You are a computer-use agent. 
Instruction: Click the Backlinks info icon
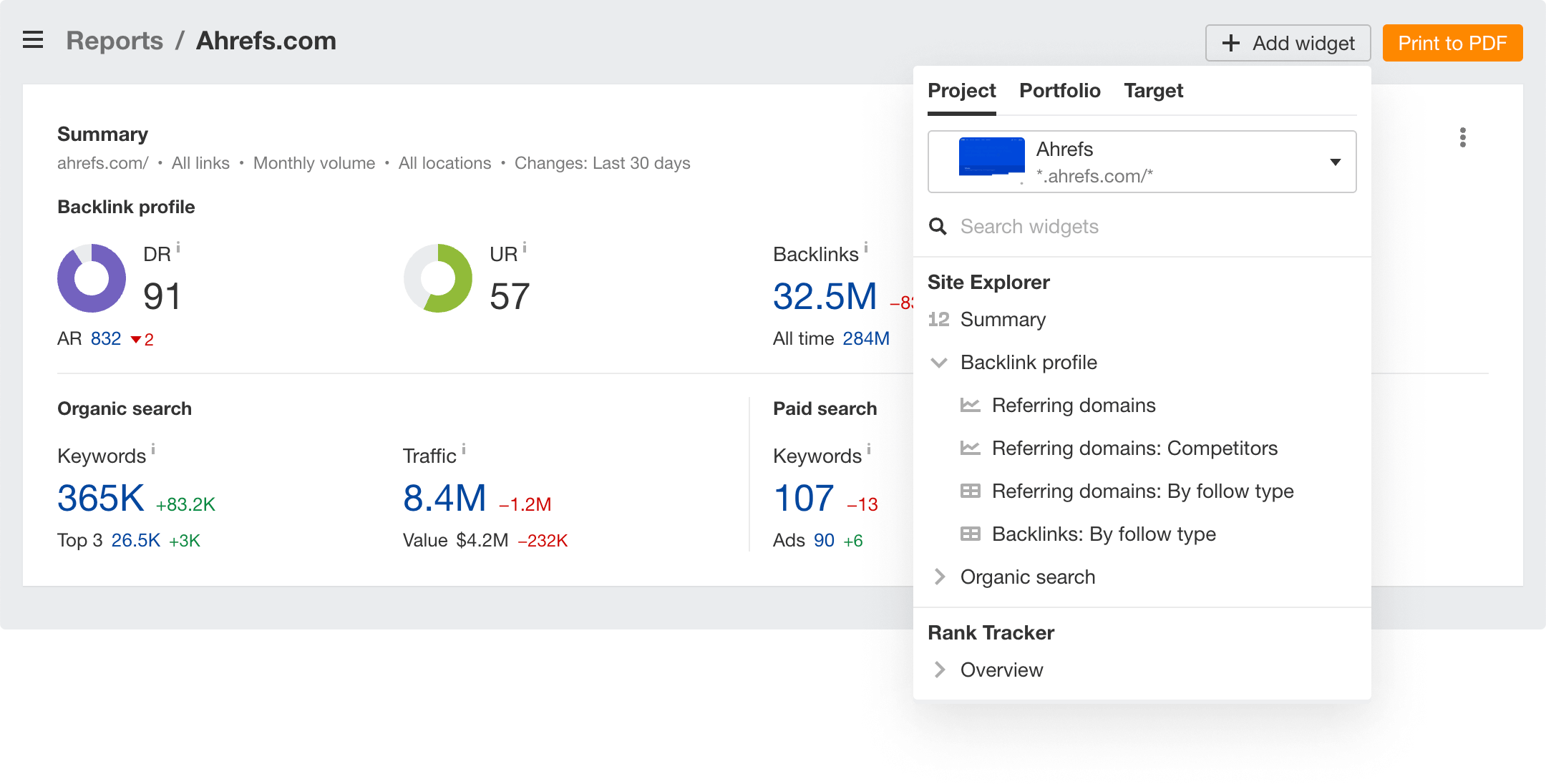(x=865, y=248)
